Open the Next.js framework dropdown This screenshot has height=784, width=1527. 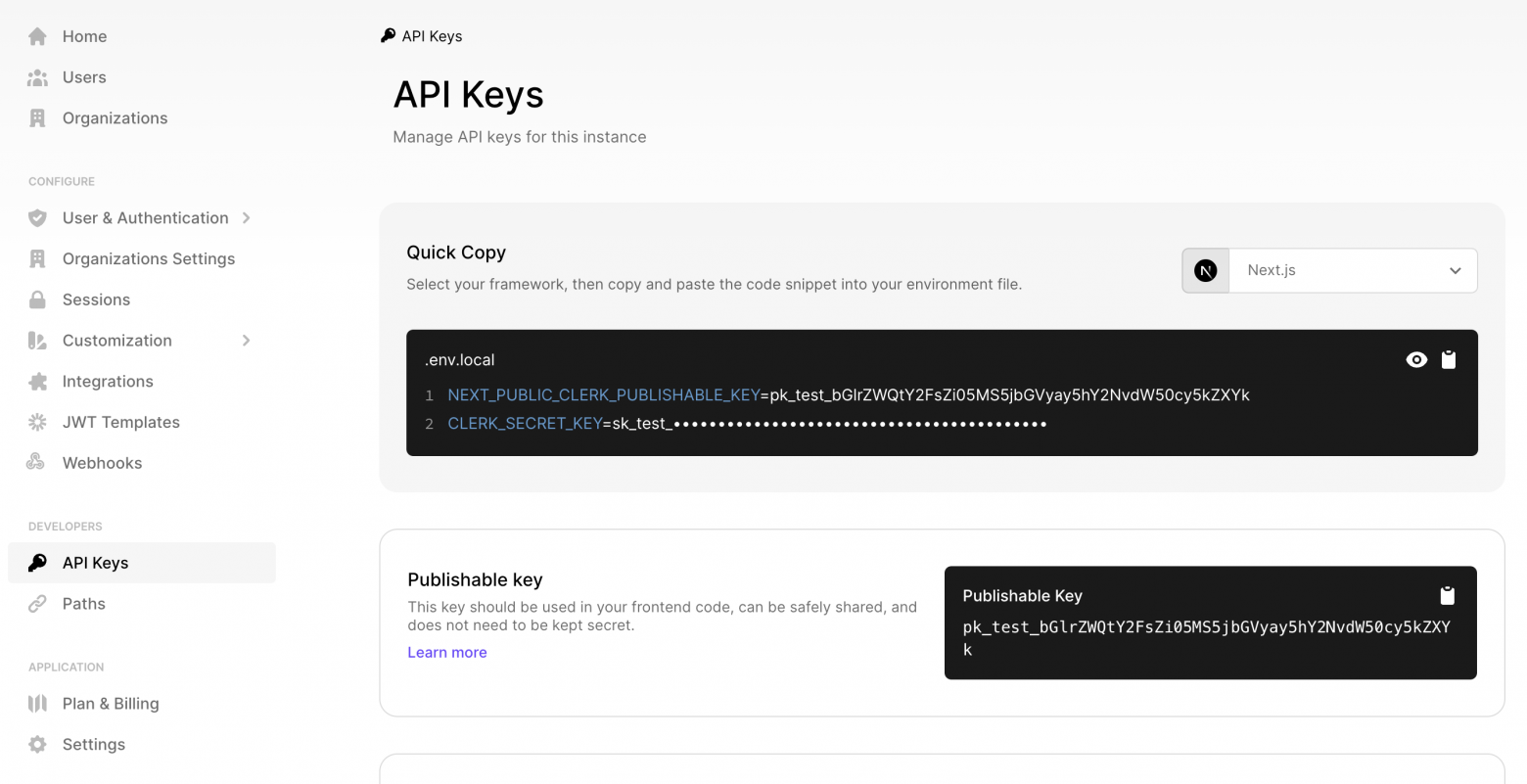1352,270
